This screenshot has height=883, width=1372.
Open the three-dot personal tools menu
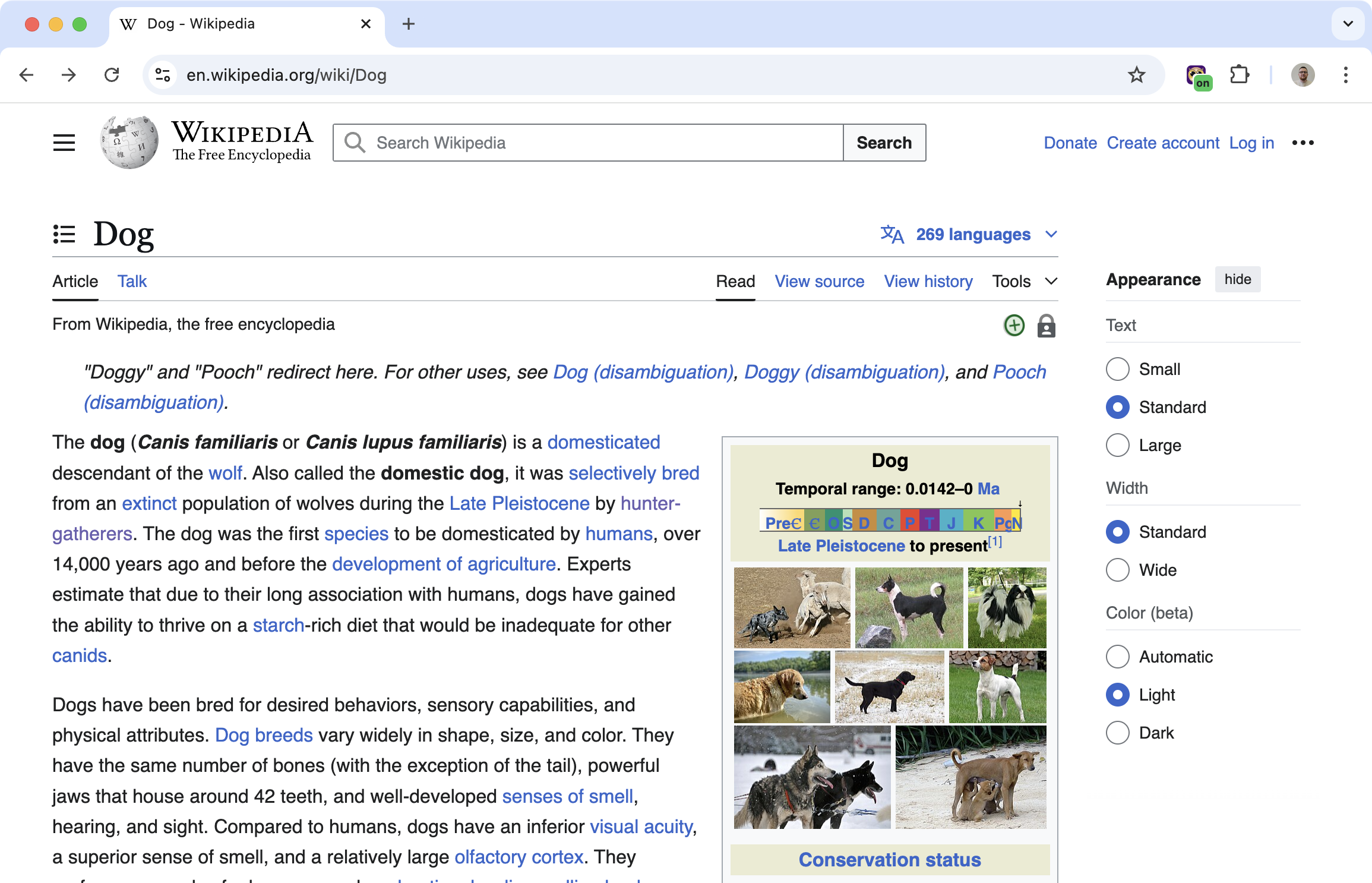click(1303, 143)
